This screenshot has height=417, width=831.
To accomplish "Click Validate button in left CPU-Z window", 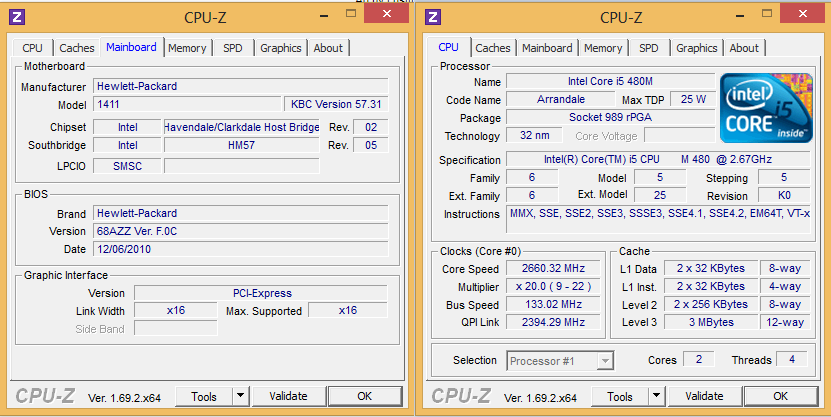I will [288, 396].
